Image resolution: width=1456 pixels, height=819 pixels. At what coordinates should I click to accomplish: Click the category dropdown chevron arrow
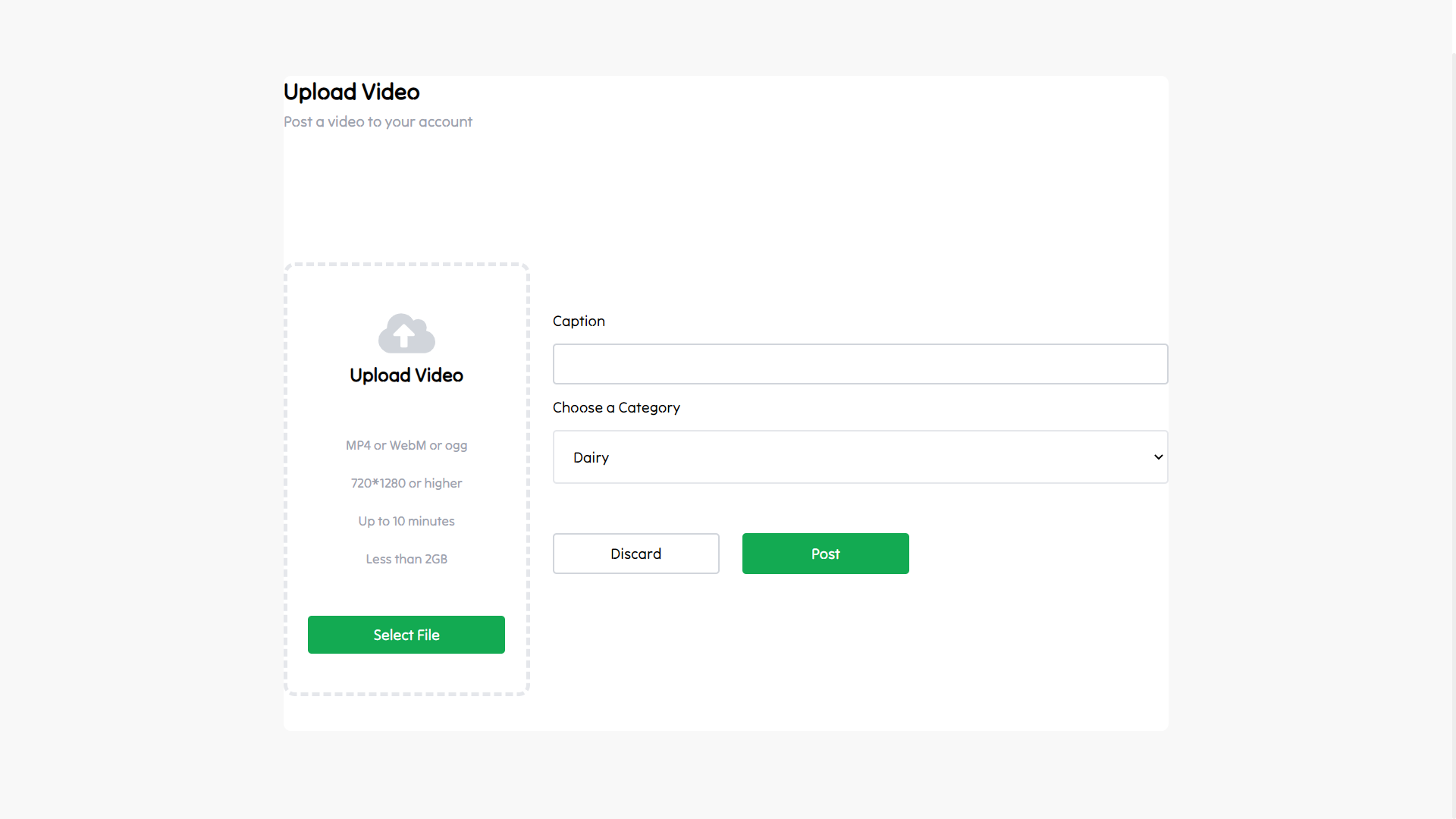[1158, 457]
